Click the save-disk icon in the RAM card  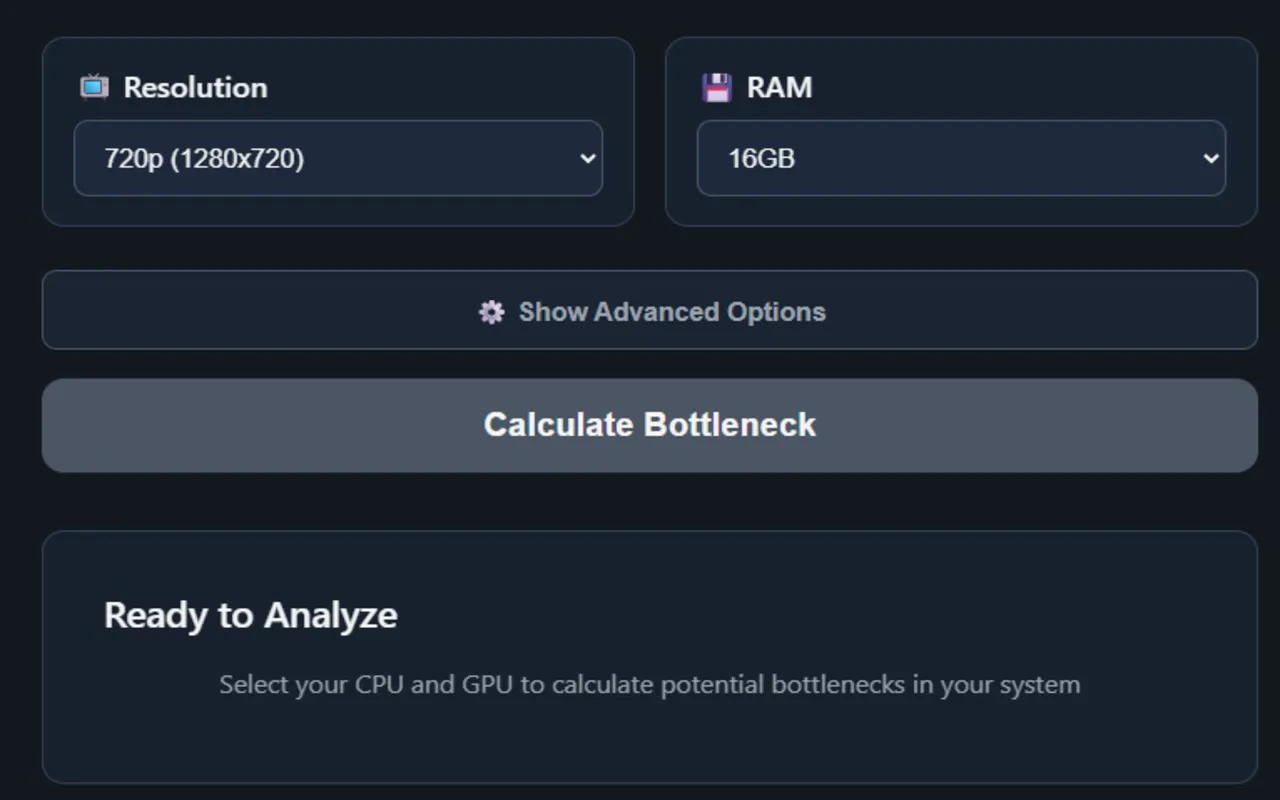[x=717, y=87]
